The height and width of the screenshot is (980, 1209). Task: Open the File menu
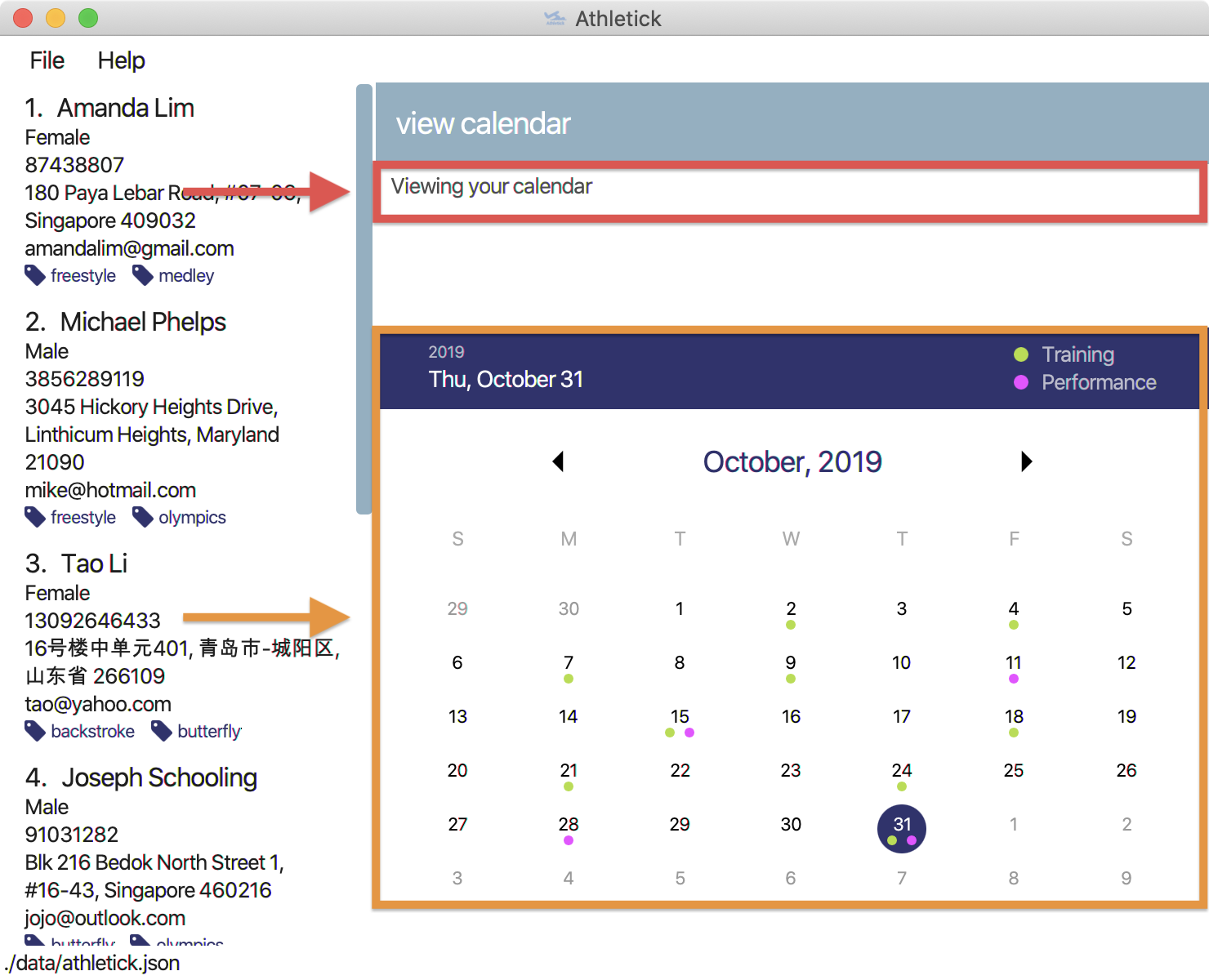coord(47,60)
